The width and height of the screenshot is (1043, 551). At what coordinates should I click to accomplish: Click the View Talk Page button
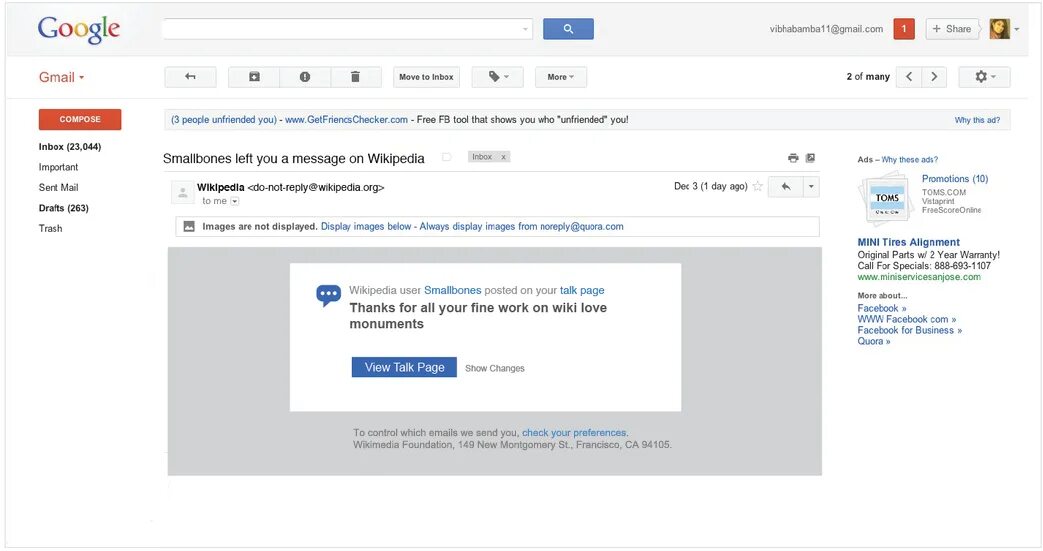coord(404,367)
